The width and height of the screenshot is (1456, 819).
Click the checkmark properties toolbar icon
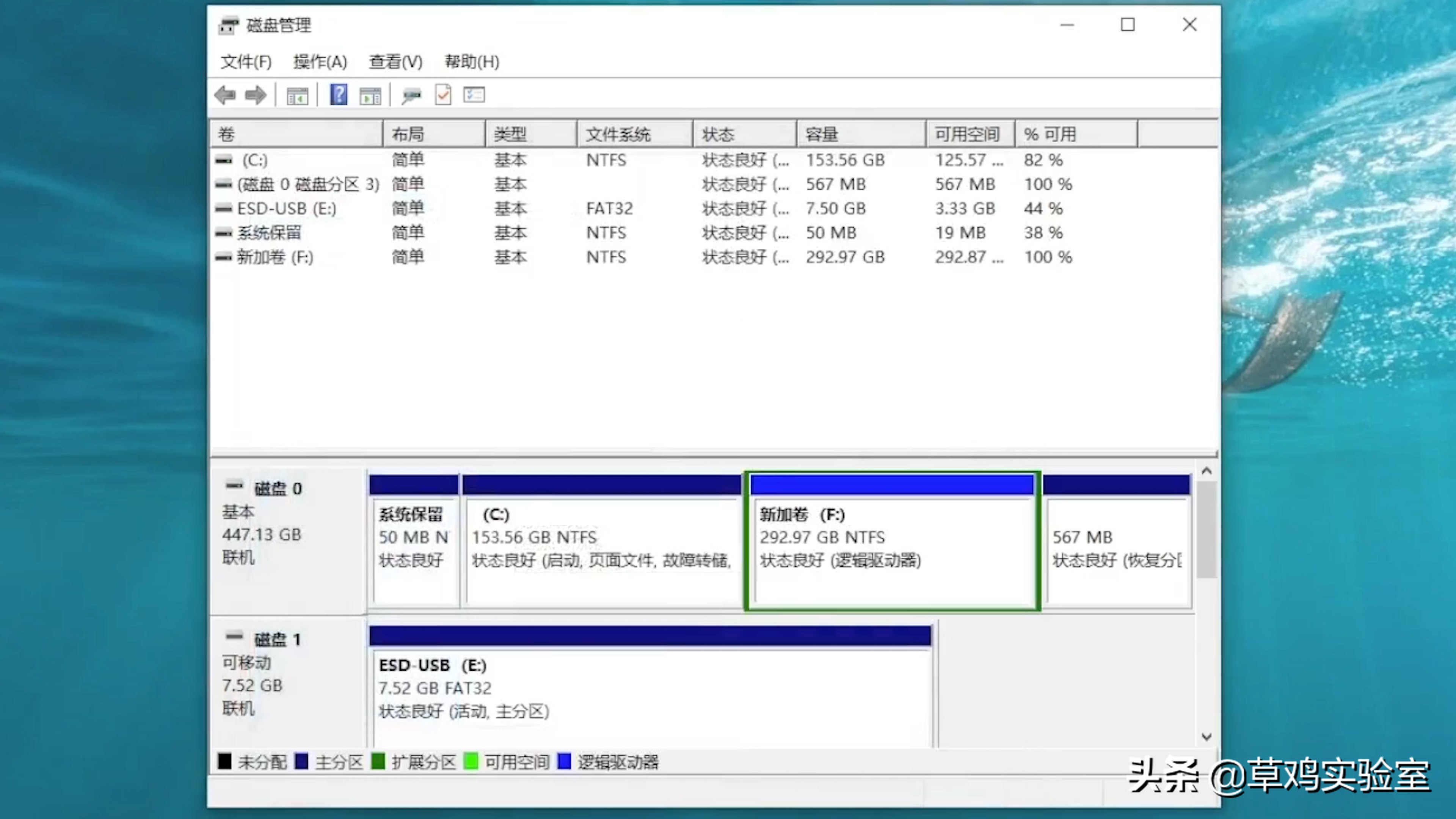point(443,94)
